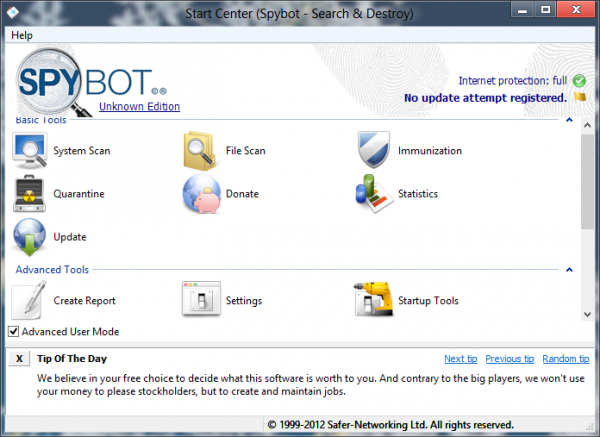Collapse the Basic Tools section
This screenshot has width=600, height=437.
[569, 120]
